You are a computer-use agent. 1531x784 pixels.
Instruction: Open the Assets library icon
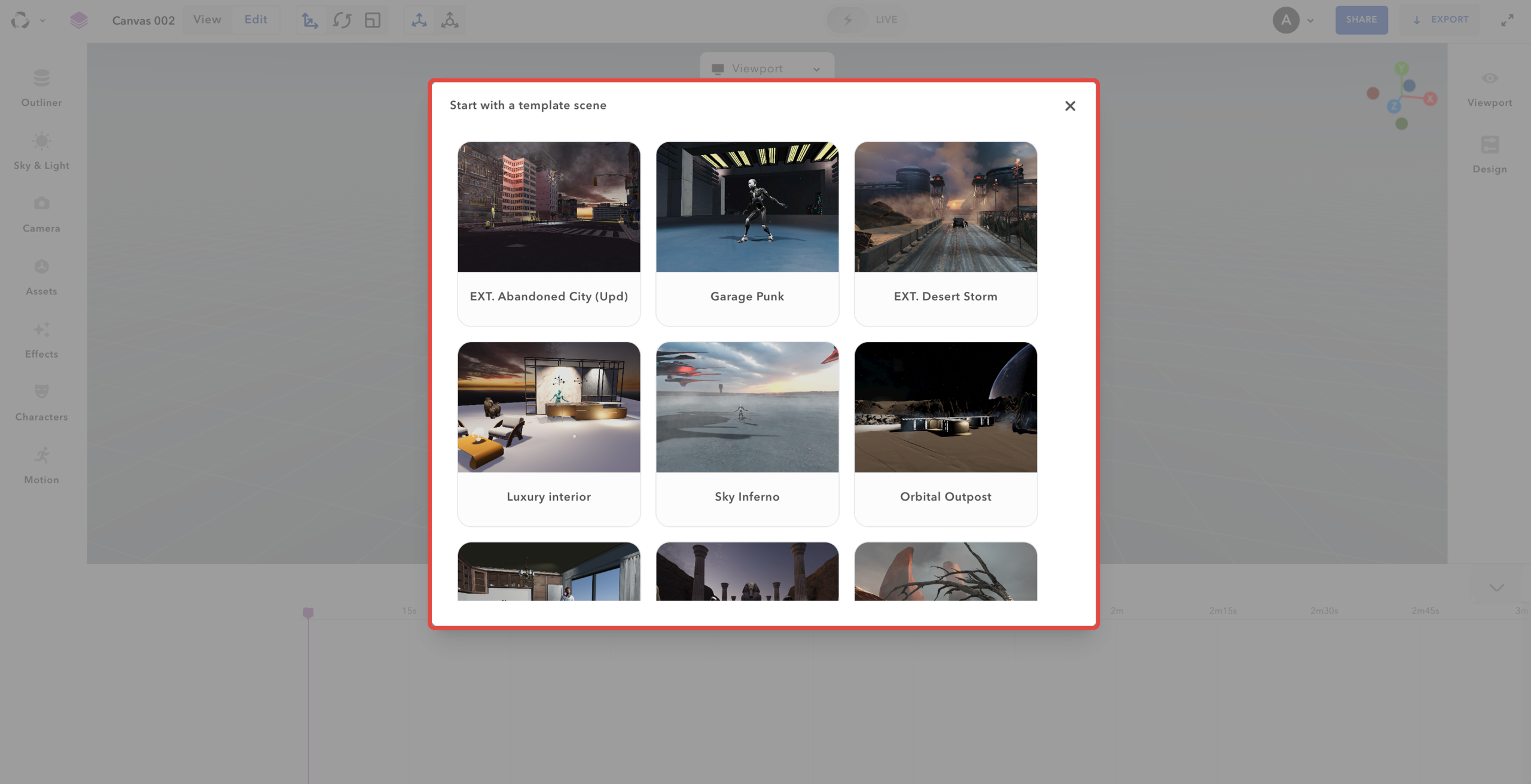[x=41, y=267]
